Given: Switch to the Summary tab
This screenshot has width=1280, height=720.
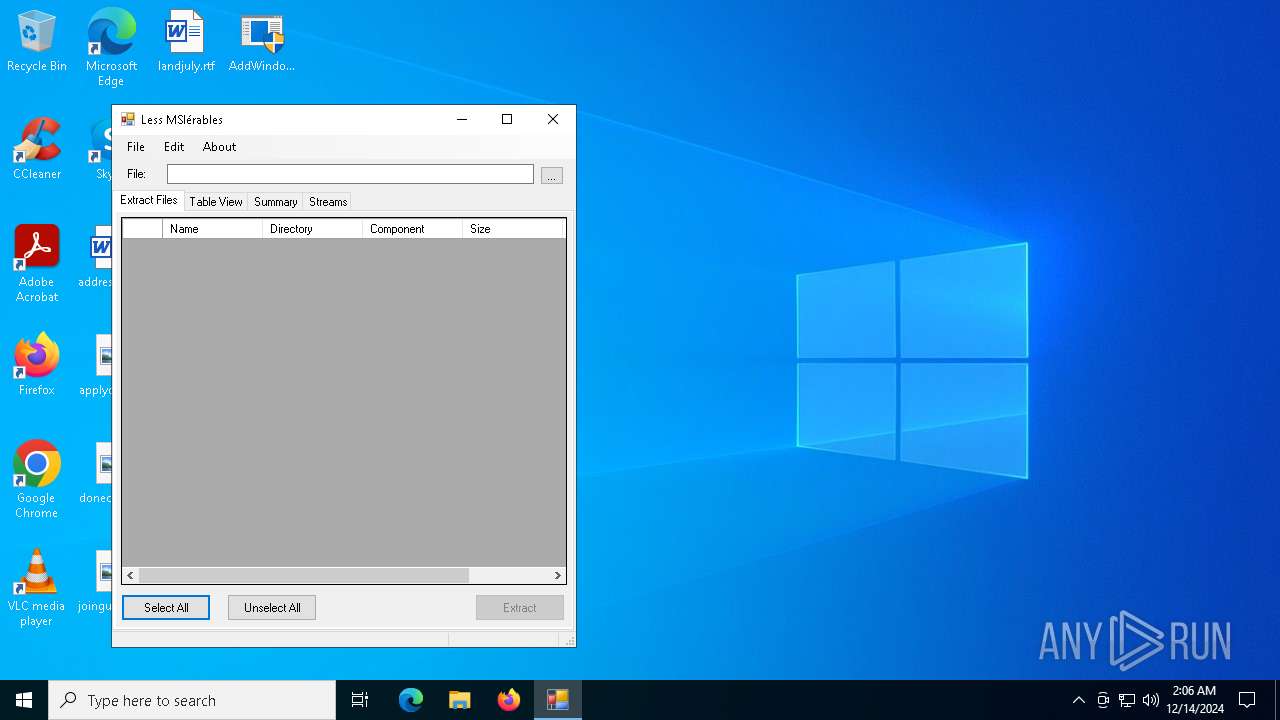Looking at the screenshot, I should point(275,202).
